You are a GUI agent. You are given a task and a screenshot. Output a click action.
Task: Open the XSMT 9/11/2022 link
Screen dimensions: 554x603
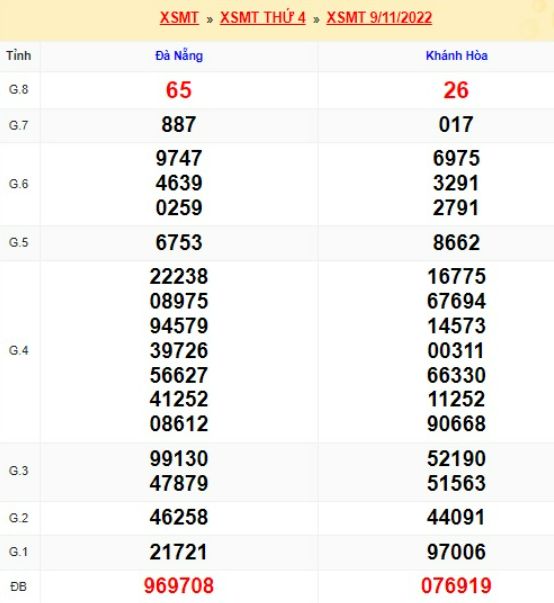[x=379, y=18]
